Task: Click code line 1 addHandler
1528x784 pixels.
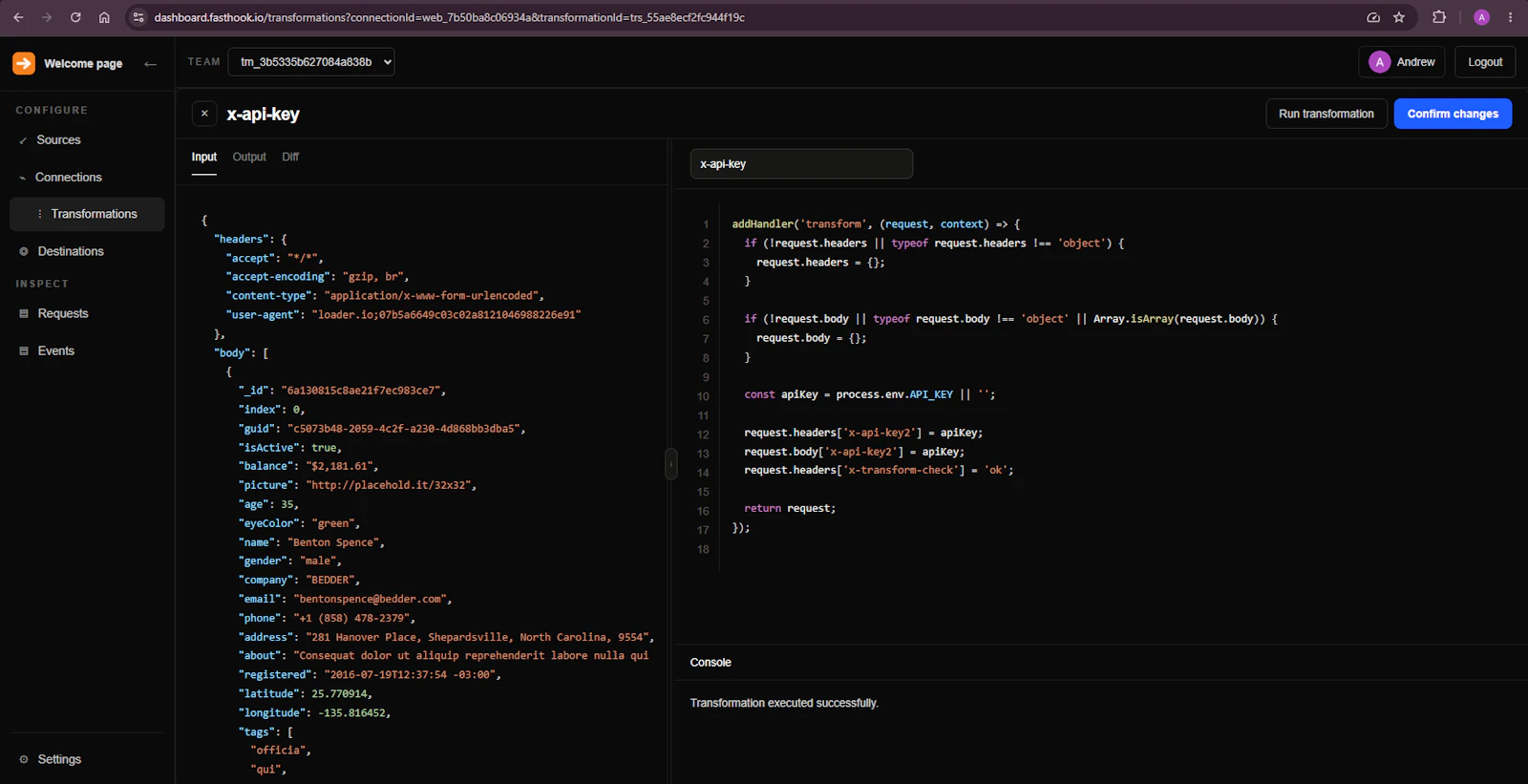Action: point(876,224)
